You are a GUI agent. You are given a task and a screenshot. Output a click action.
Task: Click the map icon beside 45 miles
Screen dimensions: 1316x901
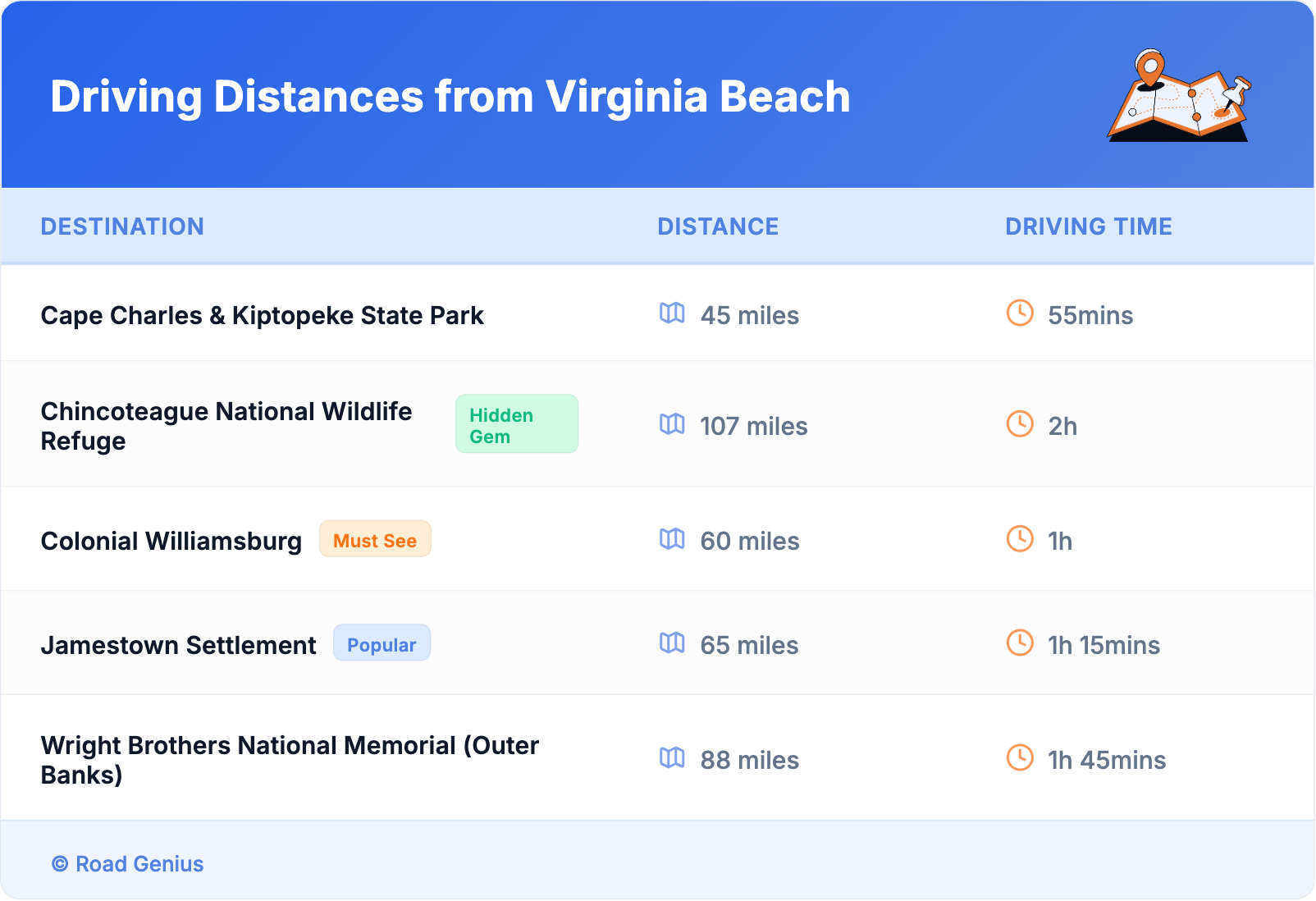(672, 313)
